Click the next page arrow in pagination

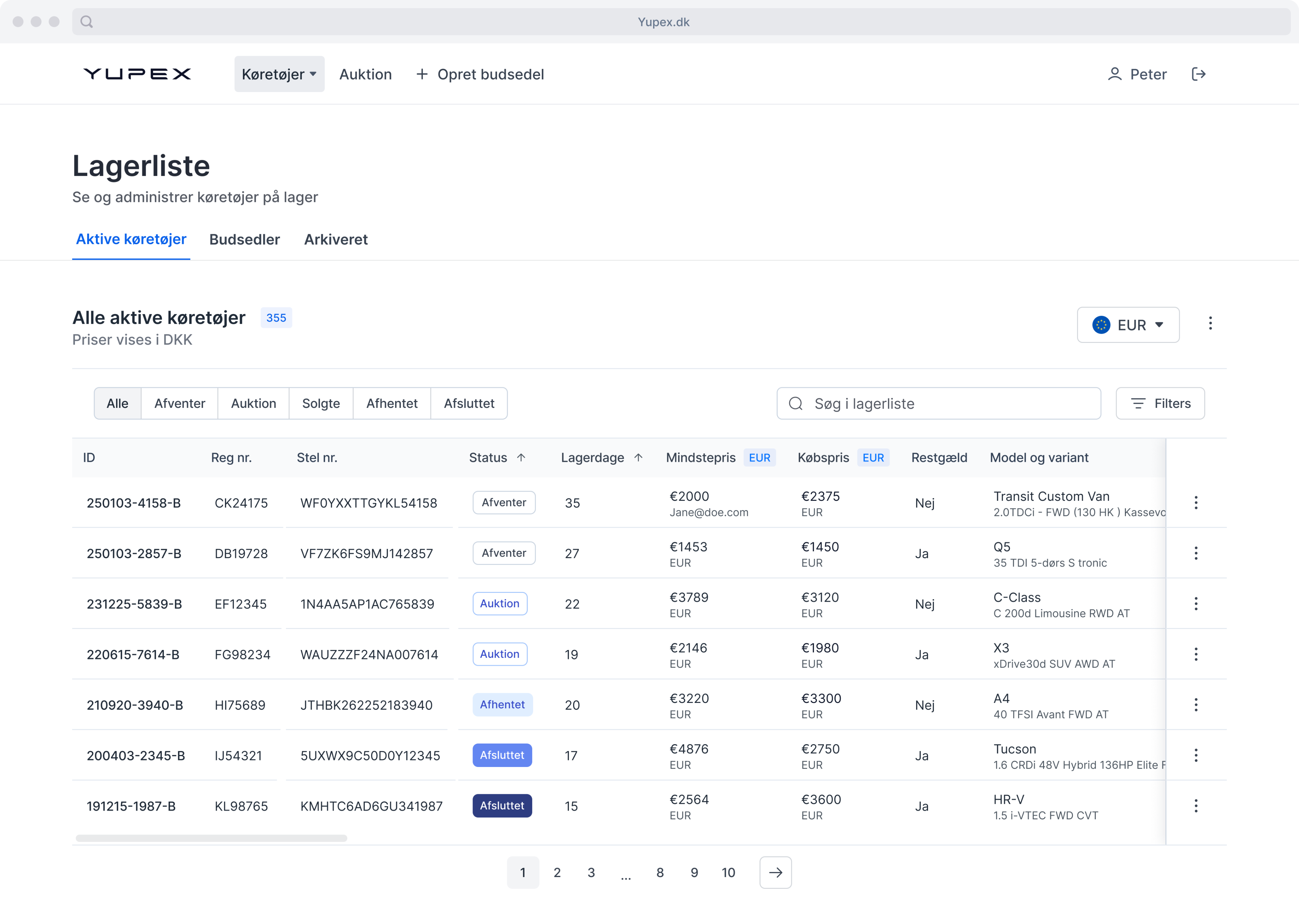775,872
